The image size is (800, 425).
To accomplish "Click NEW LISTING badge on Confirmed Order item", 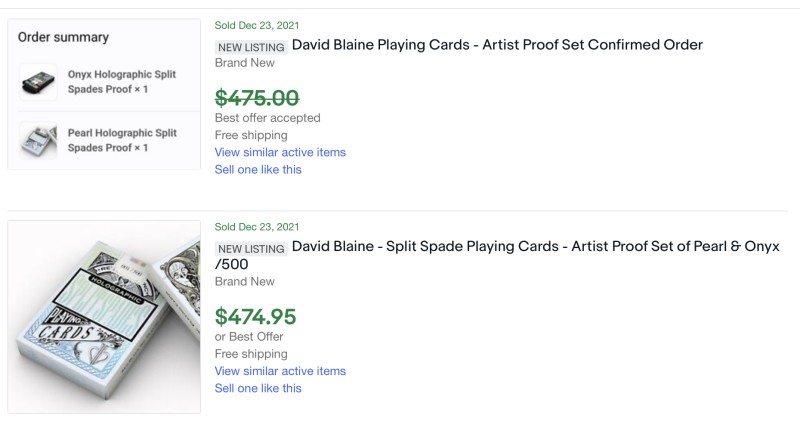I will (x=251, y=47).
